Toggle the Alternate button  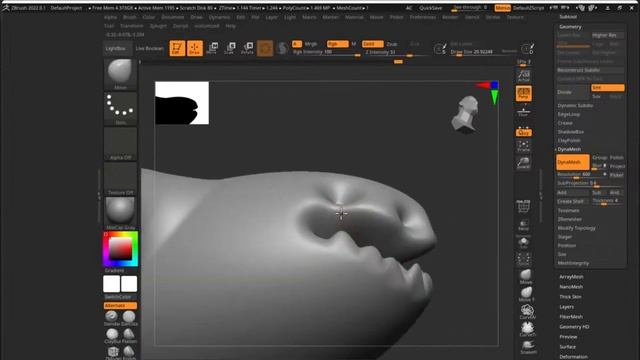(120, 305)
